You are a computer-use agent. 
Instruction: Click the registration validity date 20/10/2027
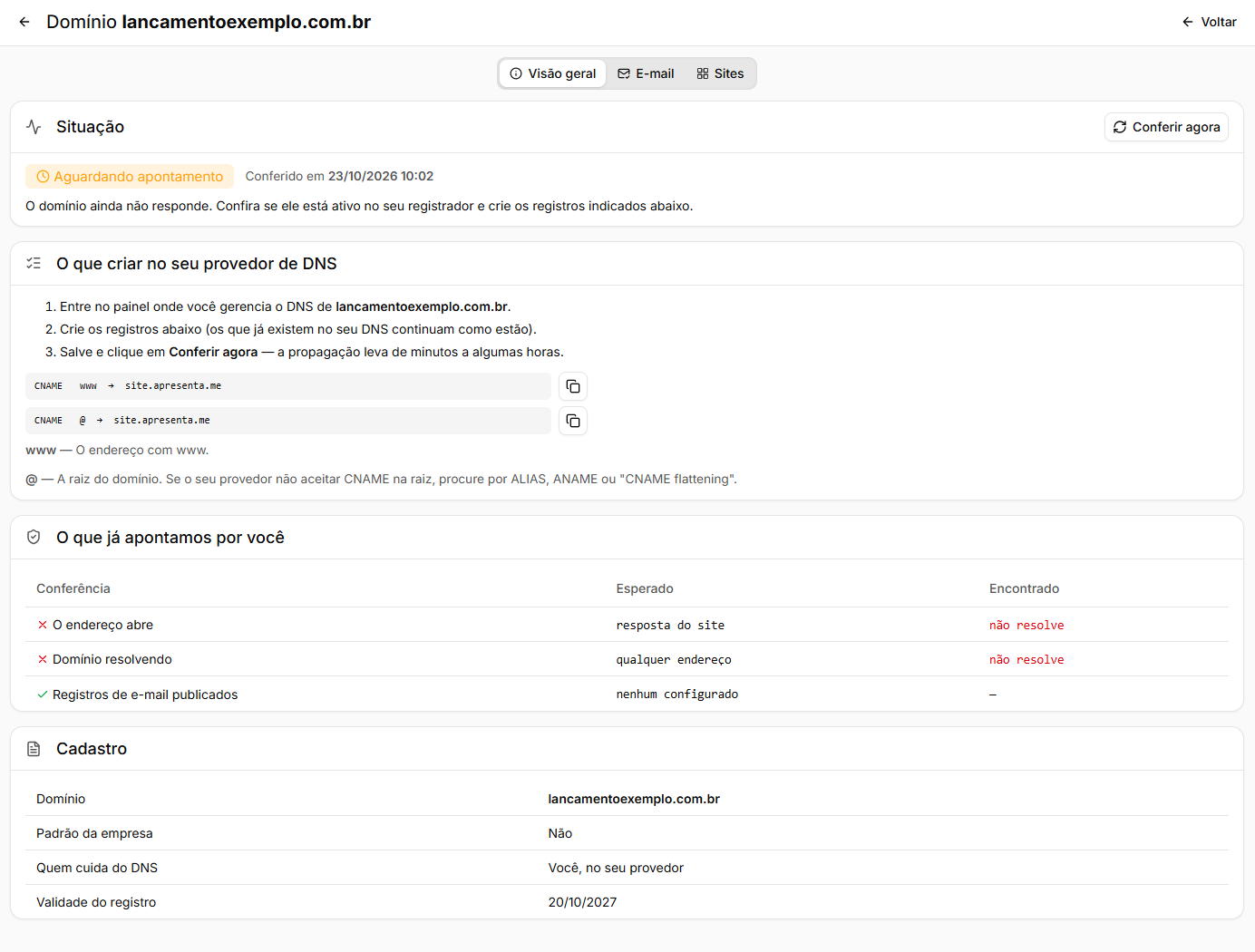(582, 902)
